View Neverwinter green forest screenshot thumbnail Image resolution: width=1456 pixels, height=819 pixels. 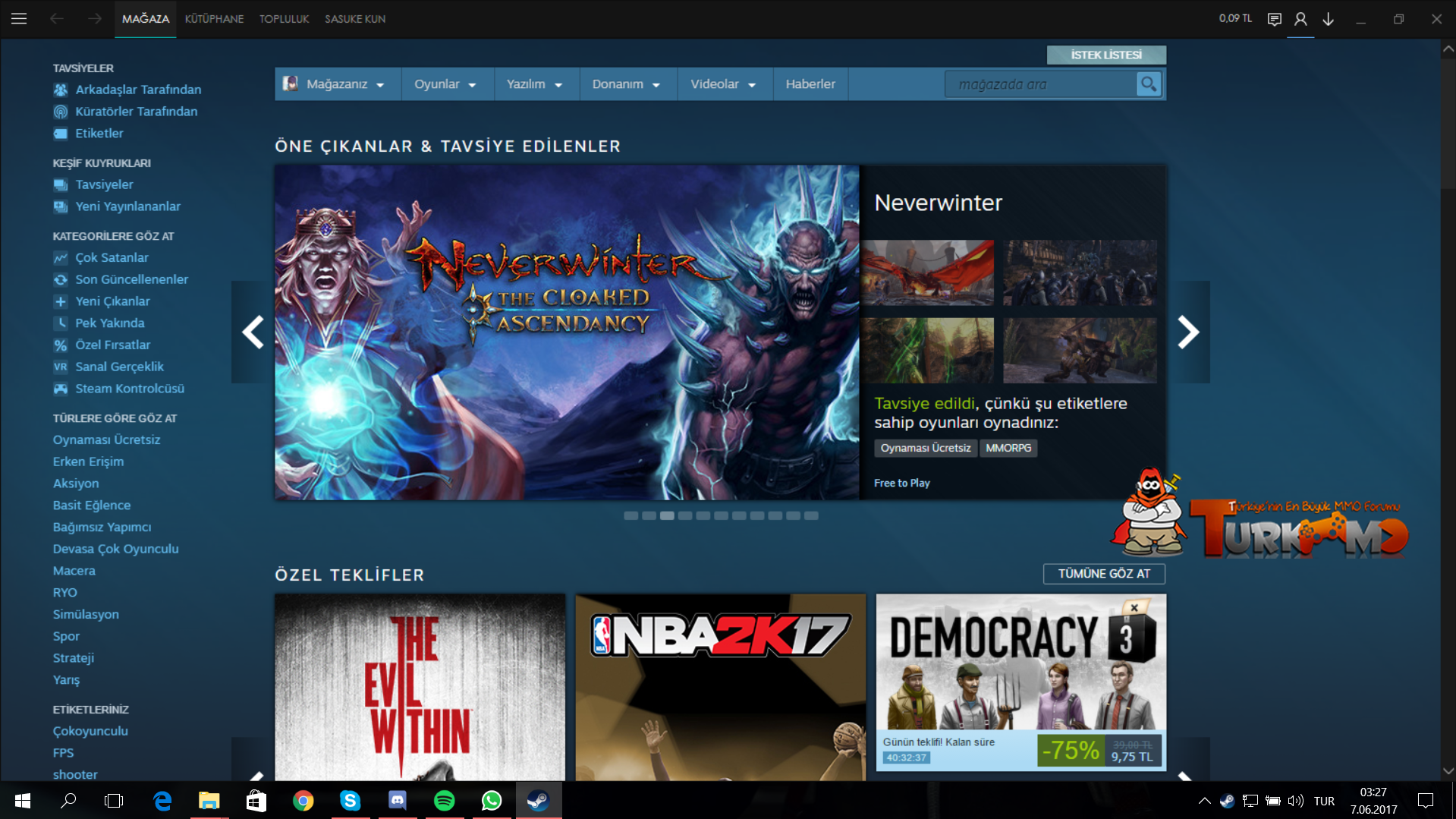coord(927,350)
